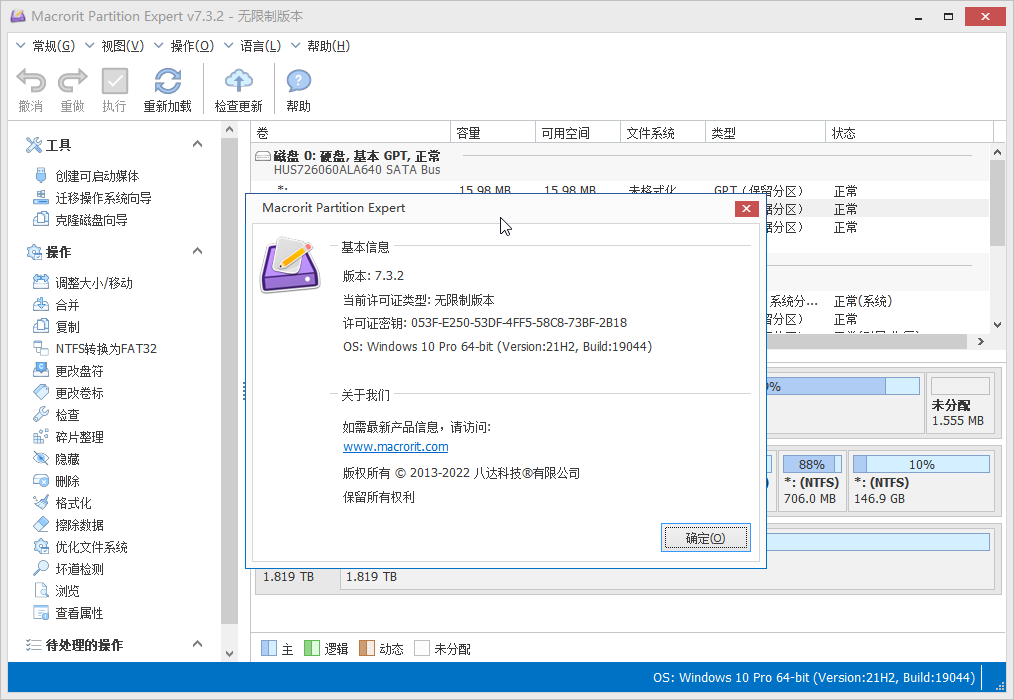Select the 706.0 MB NTFS partition block
The height and width of the screenshot is (700, 1014).
point(812,482)
